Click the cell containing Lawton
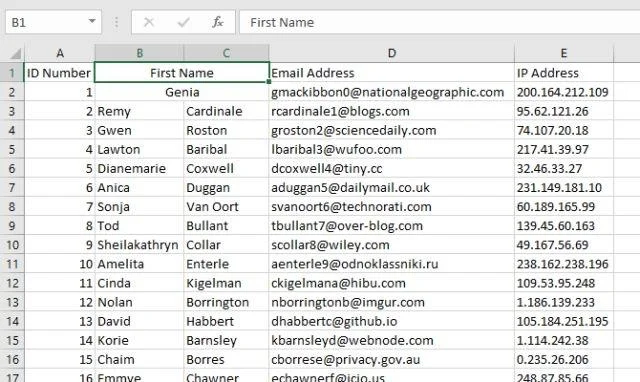Screen dimensions: 640x382 click(x=139, y=149)
